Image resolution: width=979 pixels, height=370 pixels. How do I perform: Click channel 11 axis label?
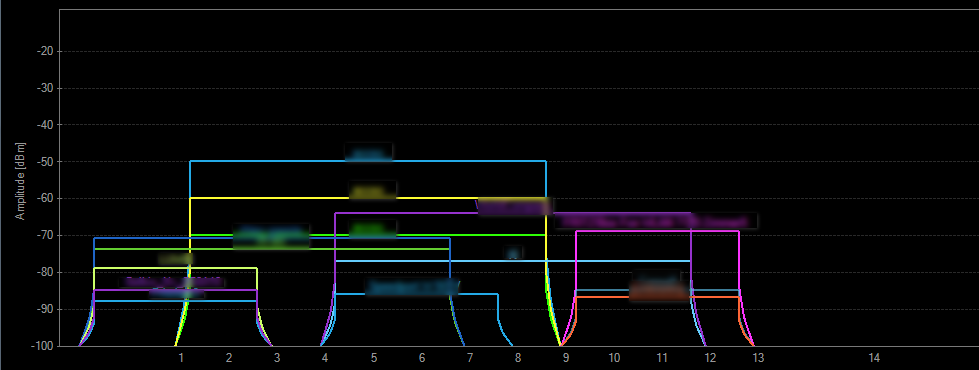click(662, 358)
